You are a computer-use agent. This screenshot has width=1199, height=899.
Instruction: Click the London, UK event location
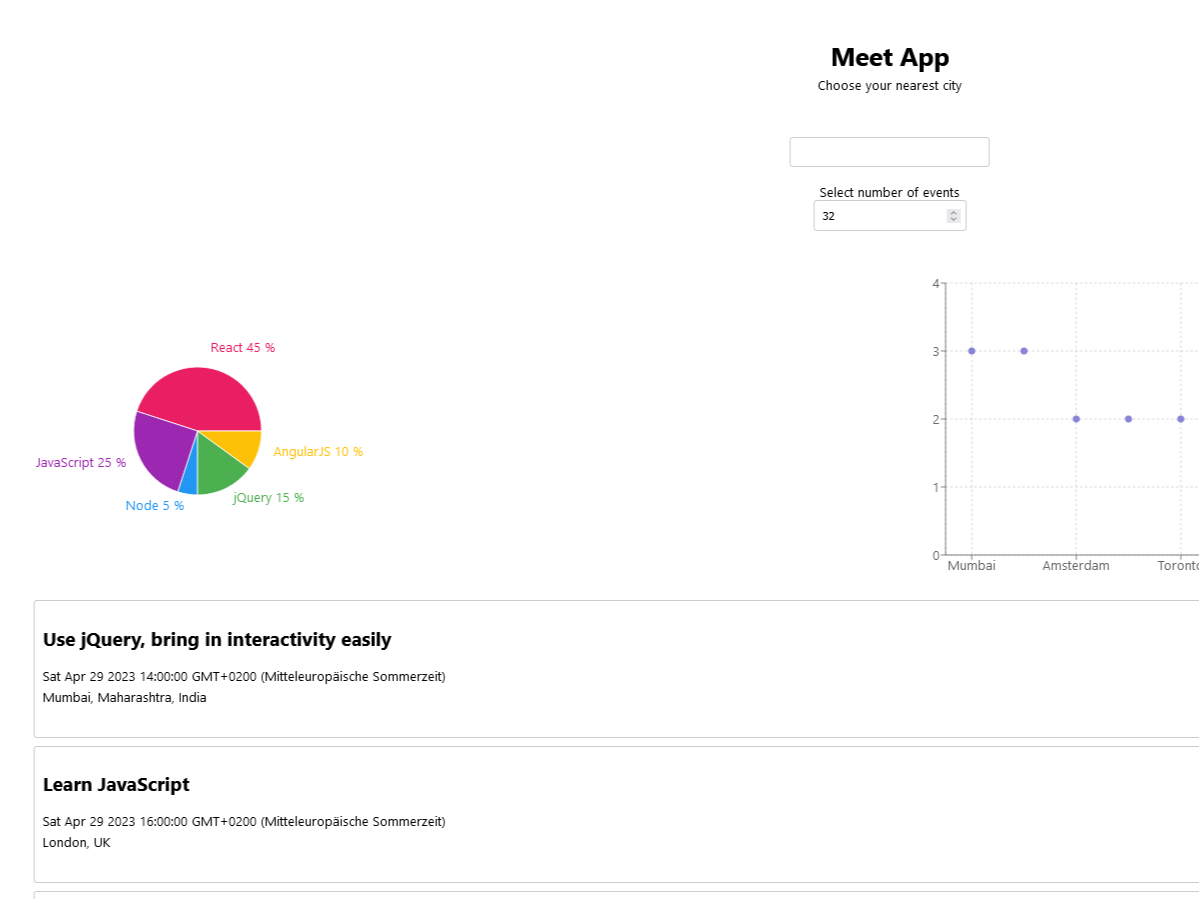77,843
